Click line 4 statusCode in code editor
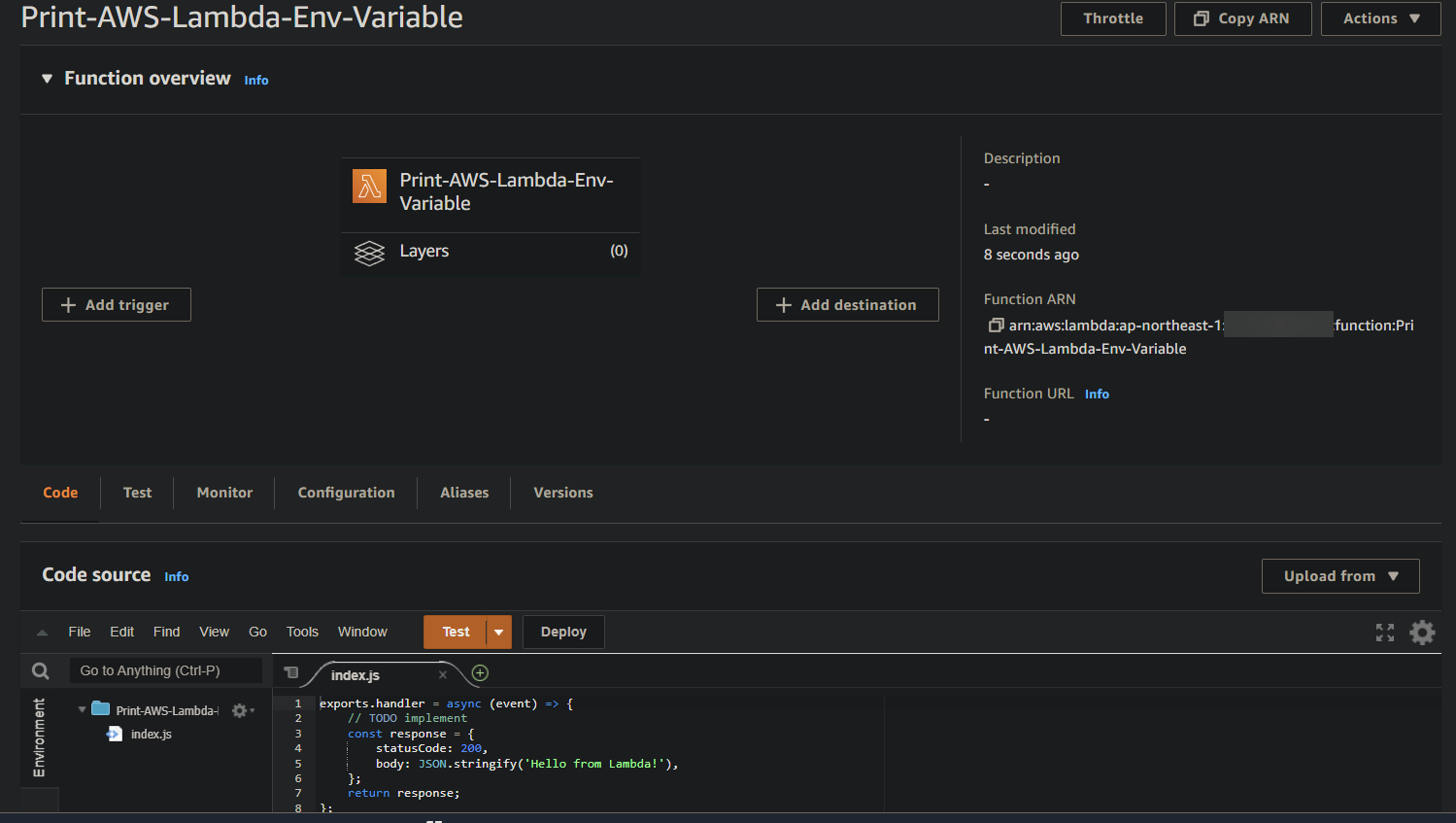This screenshot has height=823, width=1456. tap(431, 748)
